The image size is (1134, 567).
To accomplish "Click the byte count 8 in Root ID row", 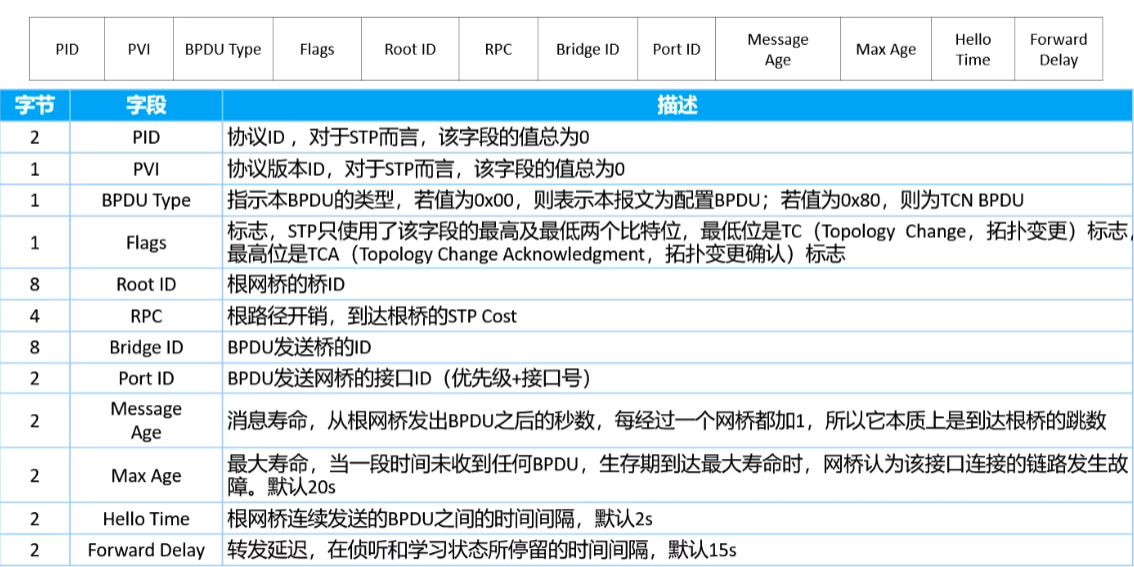I will click(x=35, y=284).
